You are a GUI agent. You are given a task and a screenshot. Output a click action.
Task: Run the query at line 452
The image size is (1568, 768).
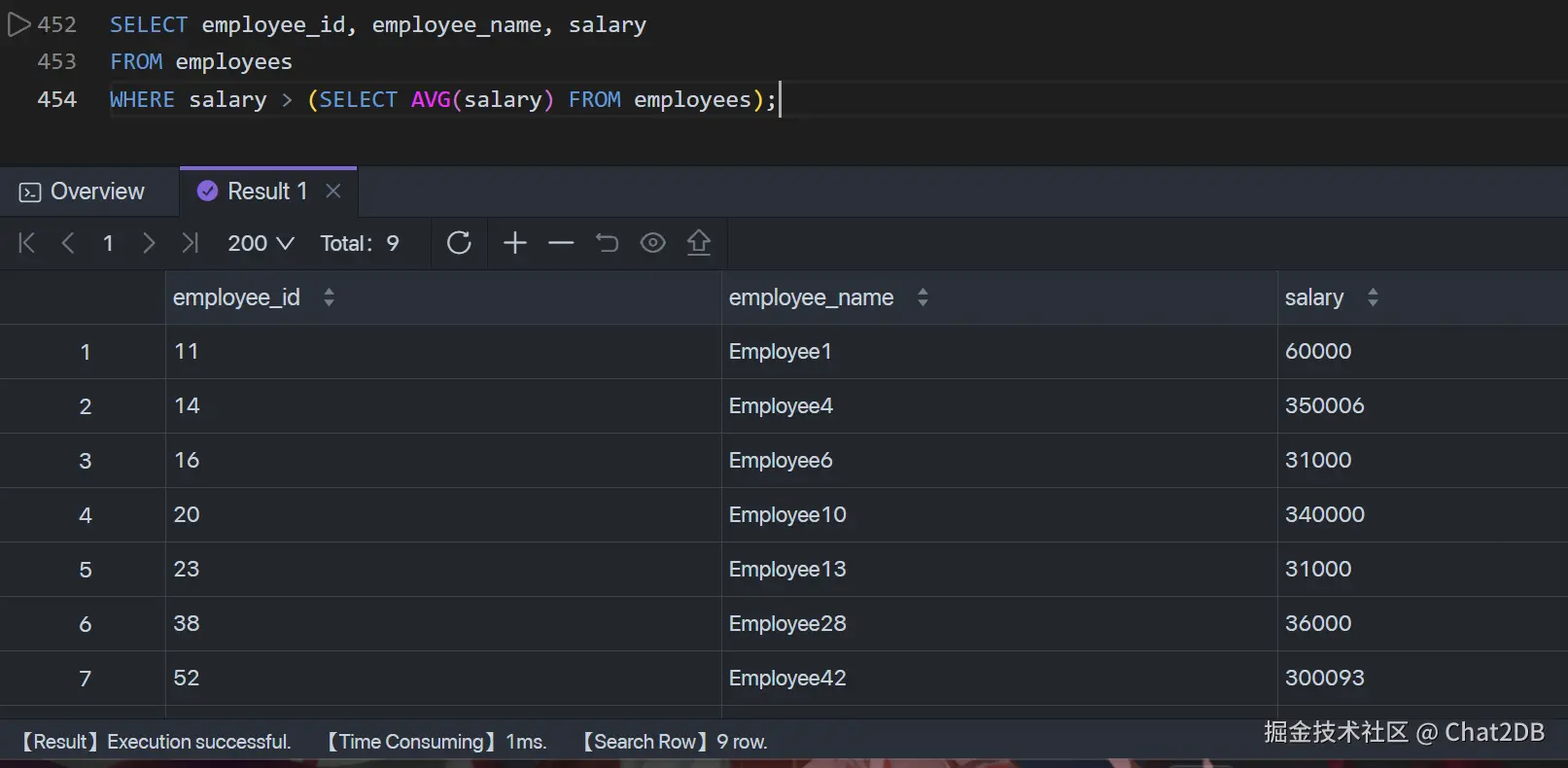[x=19, y=24]
